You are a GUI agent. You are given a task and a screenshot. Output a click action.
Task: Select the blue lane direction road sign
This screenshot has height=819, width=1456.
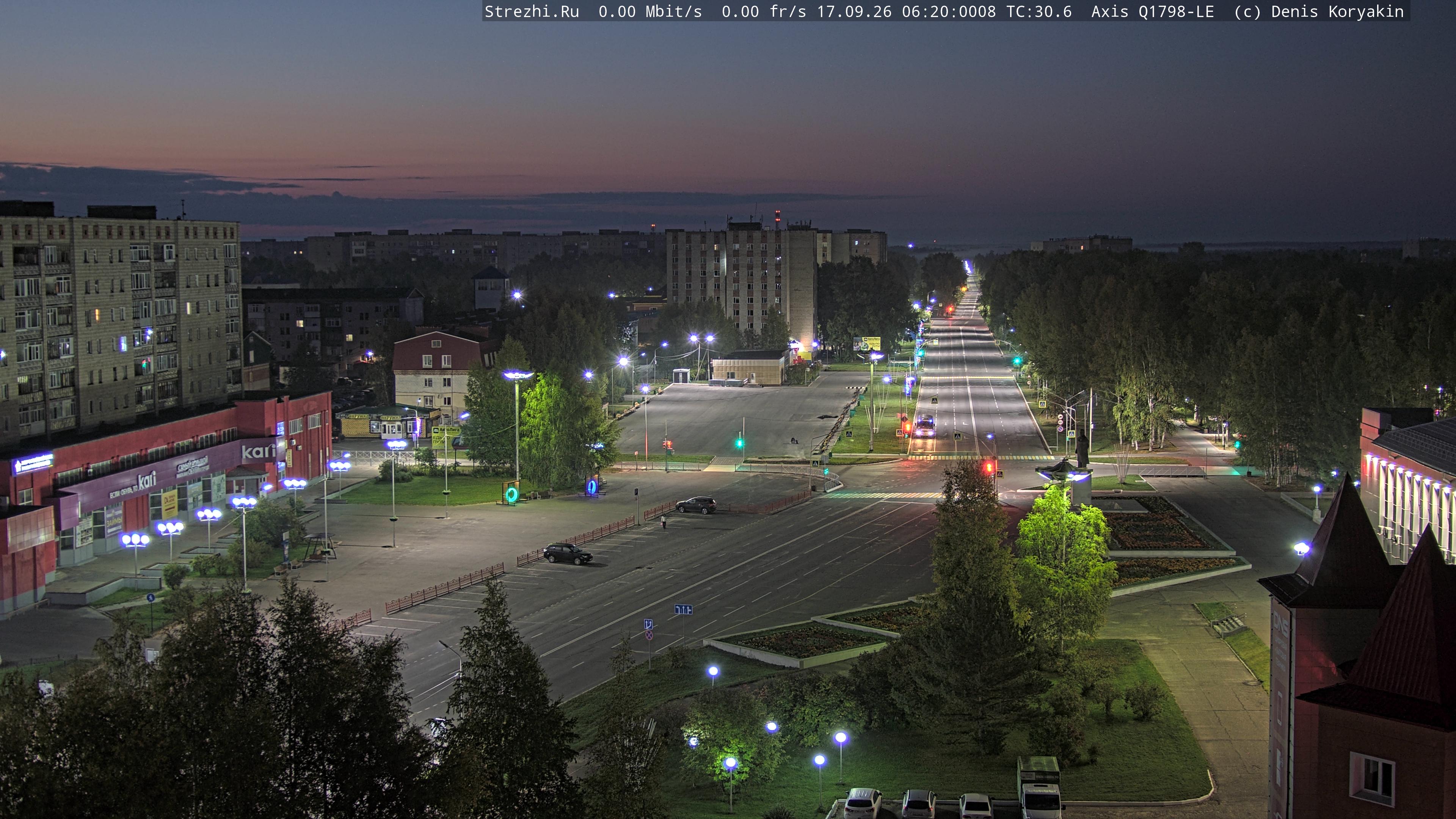click(683, 609)
